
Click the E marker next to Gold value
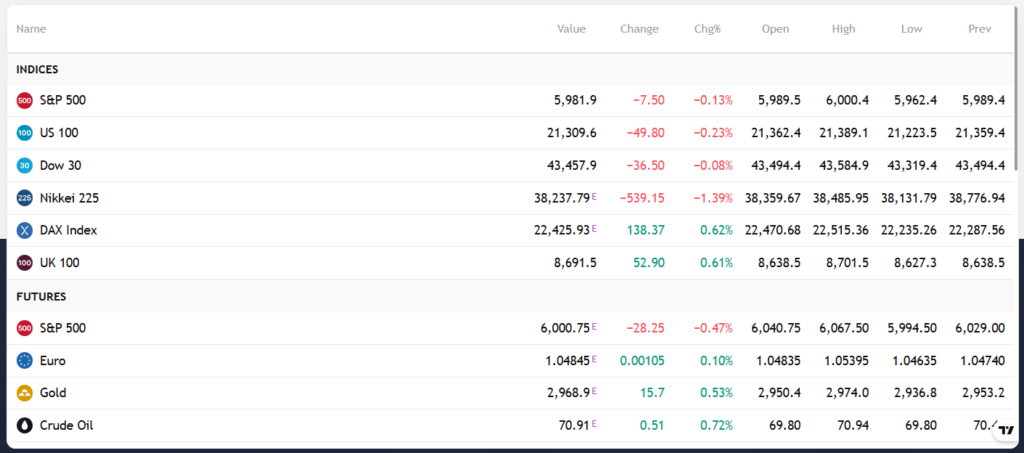[594, 391]
